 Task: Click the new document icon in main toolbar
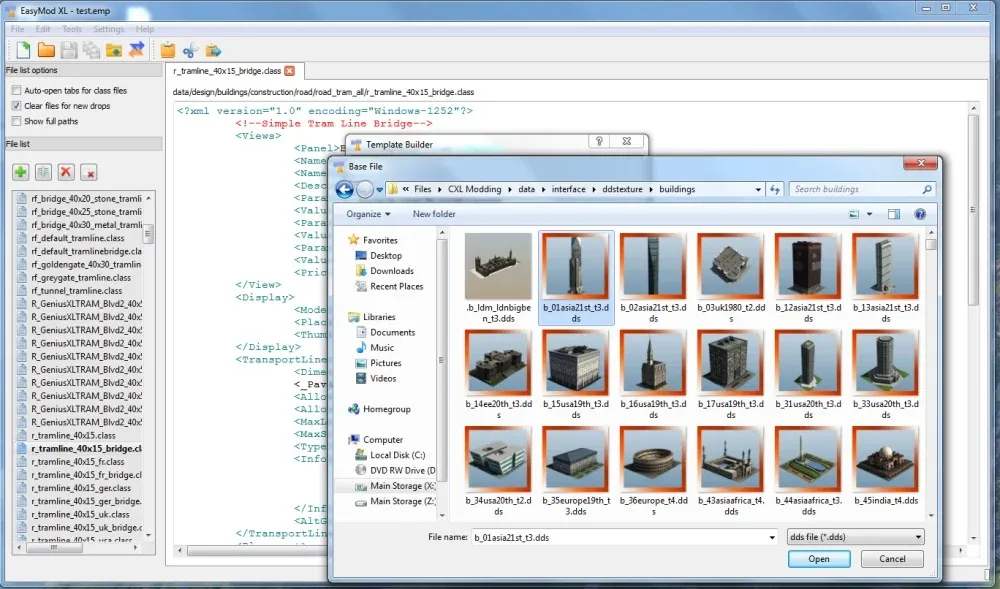point(23,50)
